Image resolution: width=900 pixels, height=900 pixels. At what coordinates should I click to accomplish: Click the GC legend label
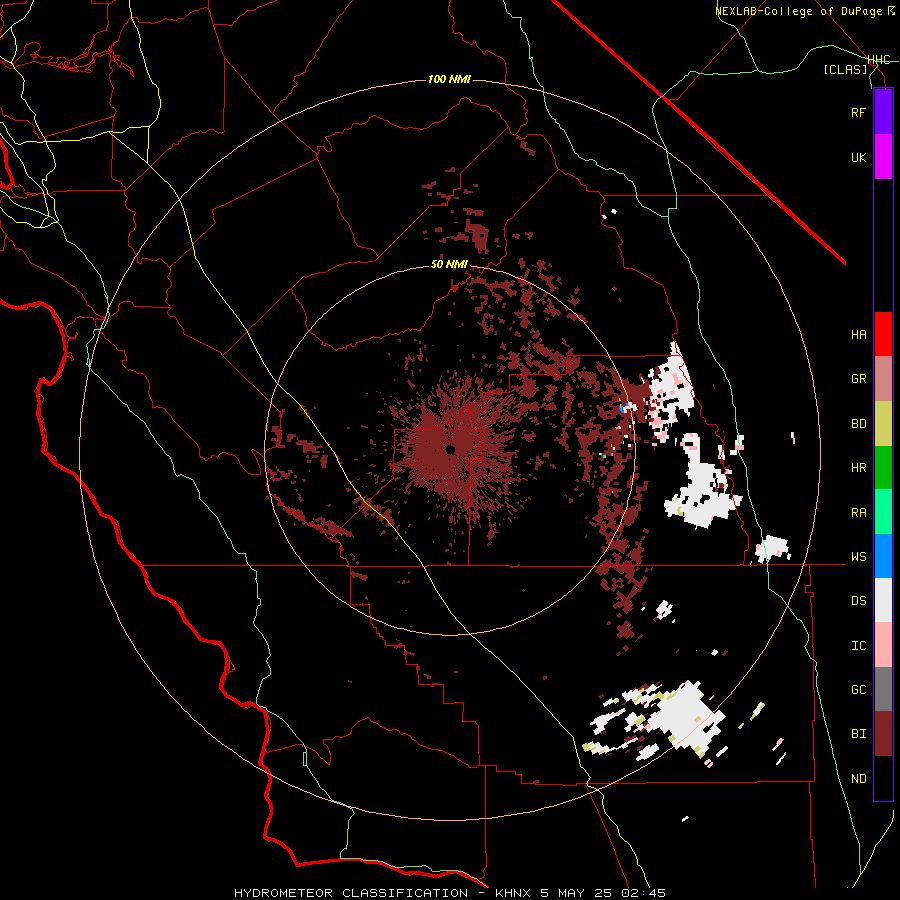click(858, 690)
